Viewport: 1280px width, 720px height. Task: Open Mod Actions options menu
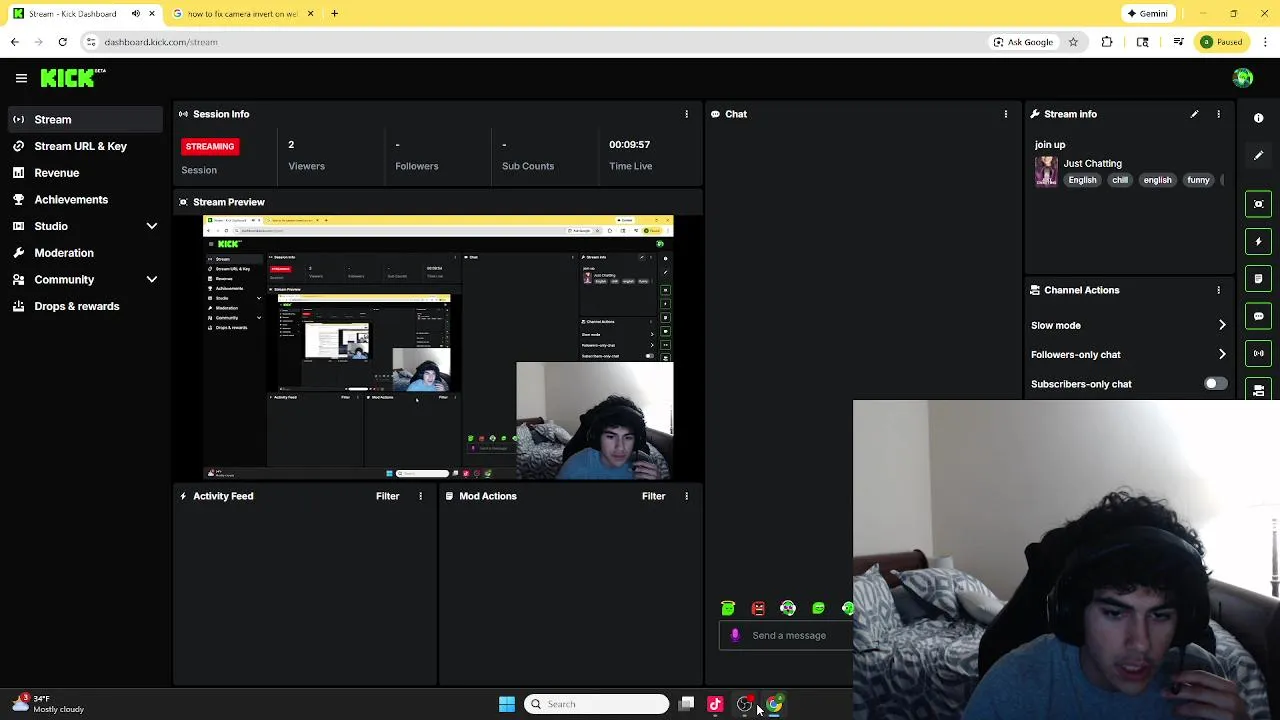(x=686, y=496)
